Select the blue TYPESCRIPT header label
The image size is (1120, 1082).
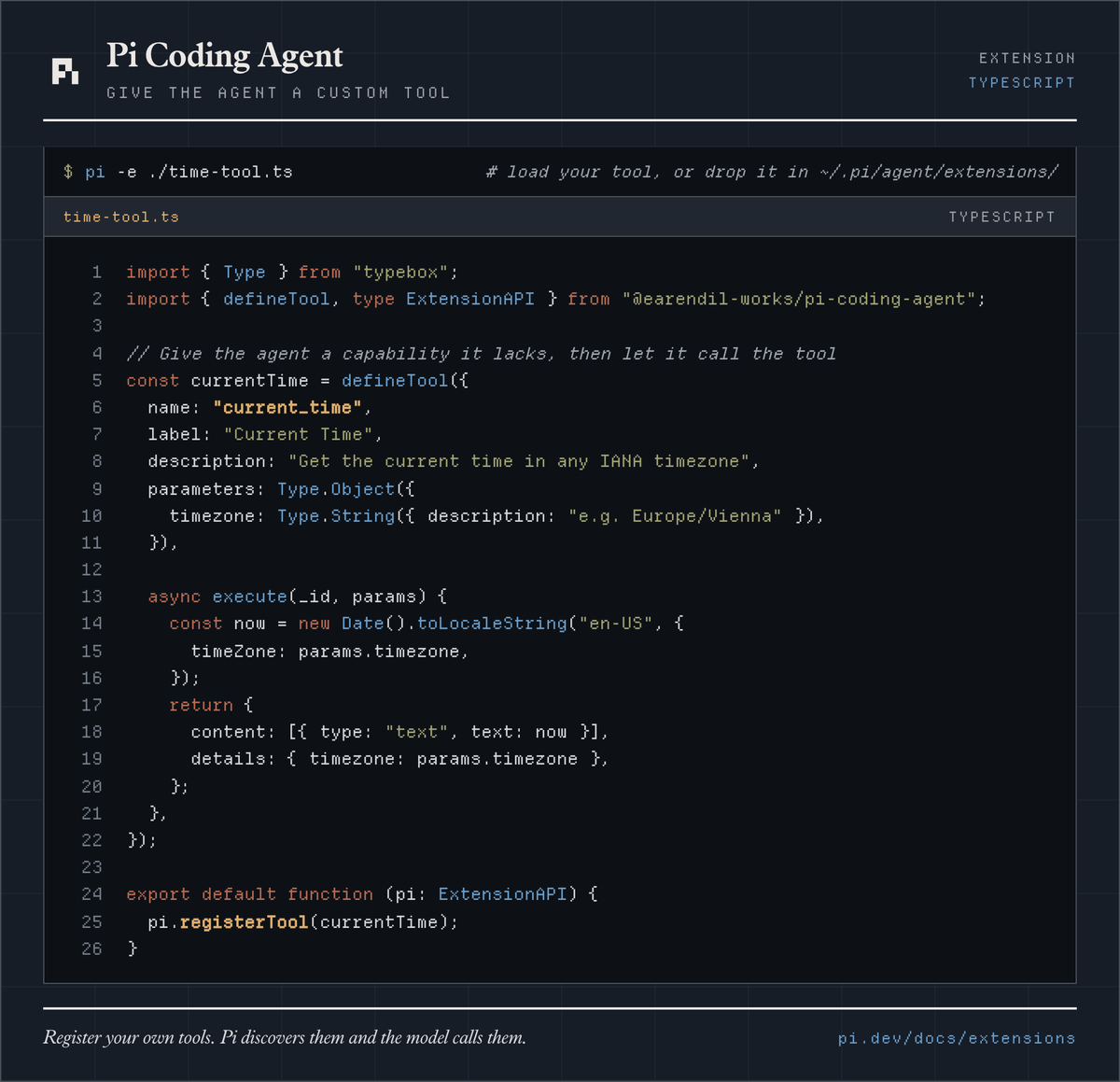coord(1022,82)
